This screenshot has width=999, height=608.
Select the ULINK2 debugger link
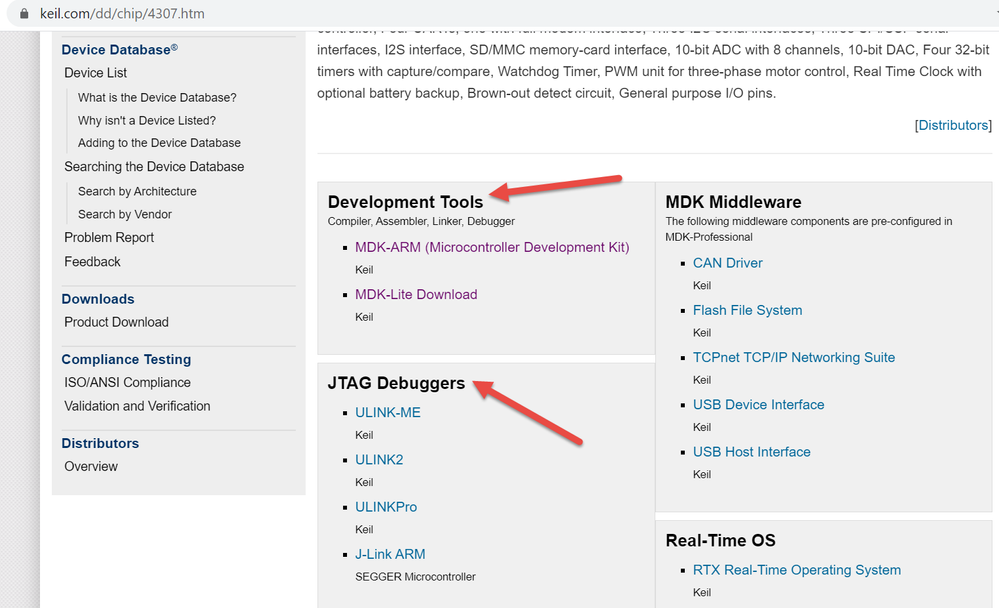click(379, 460)
